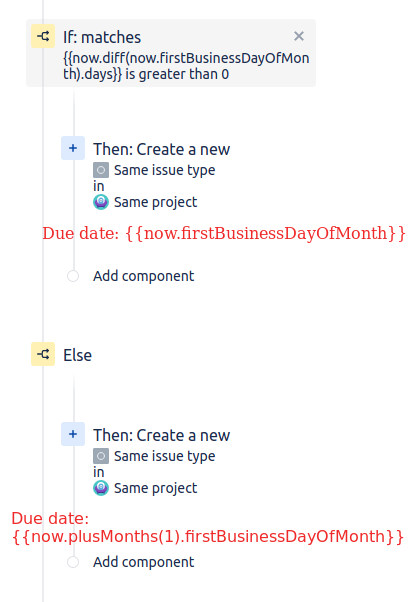
Task: Open the If: matches condition block
Action: [171, 53]
